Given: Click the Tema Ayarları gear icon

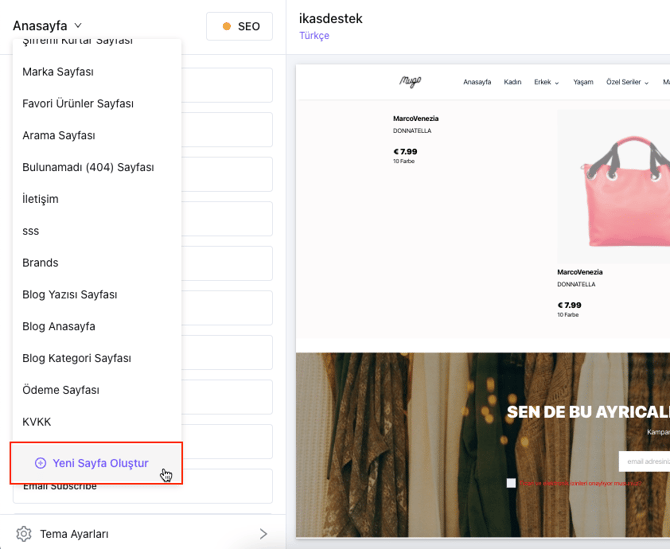Looking at the screenshot, I should pos(24,534).
